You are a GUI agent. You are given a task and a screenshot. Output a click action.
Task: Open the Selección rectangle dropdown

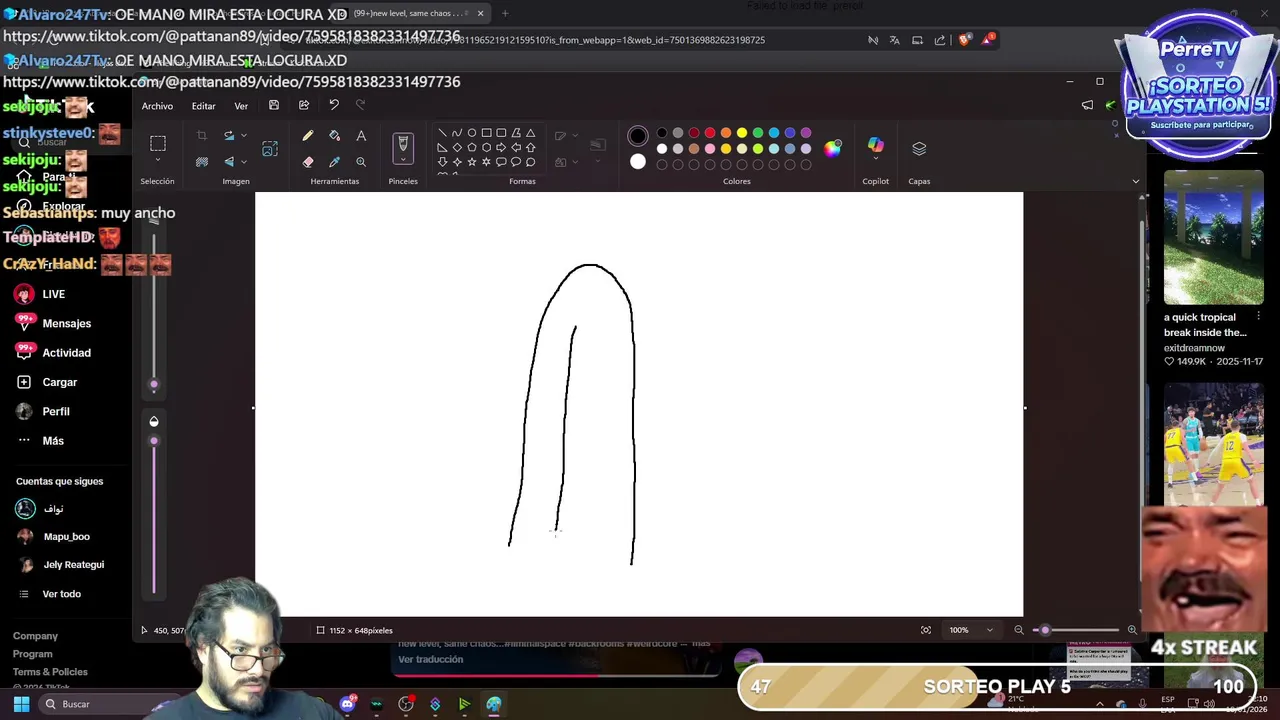158,161
